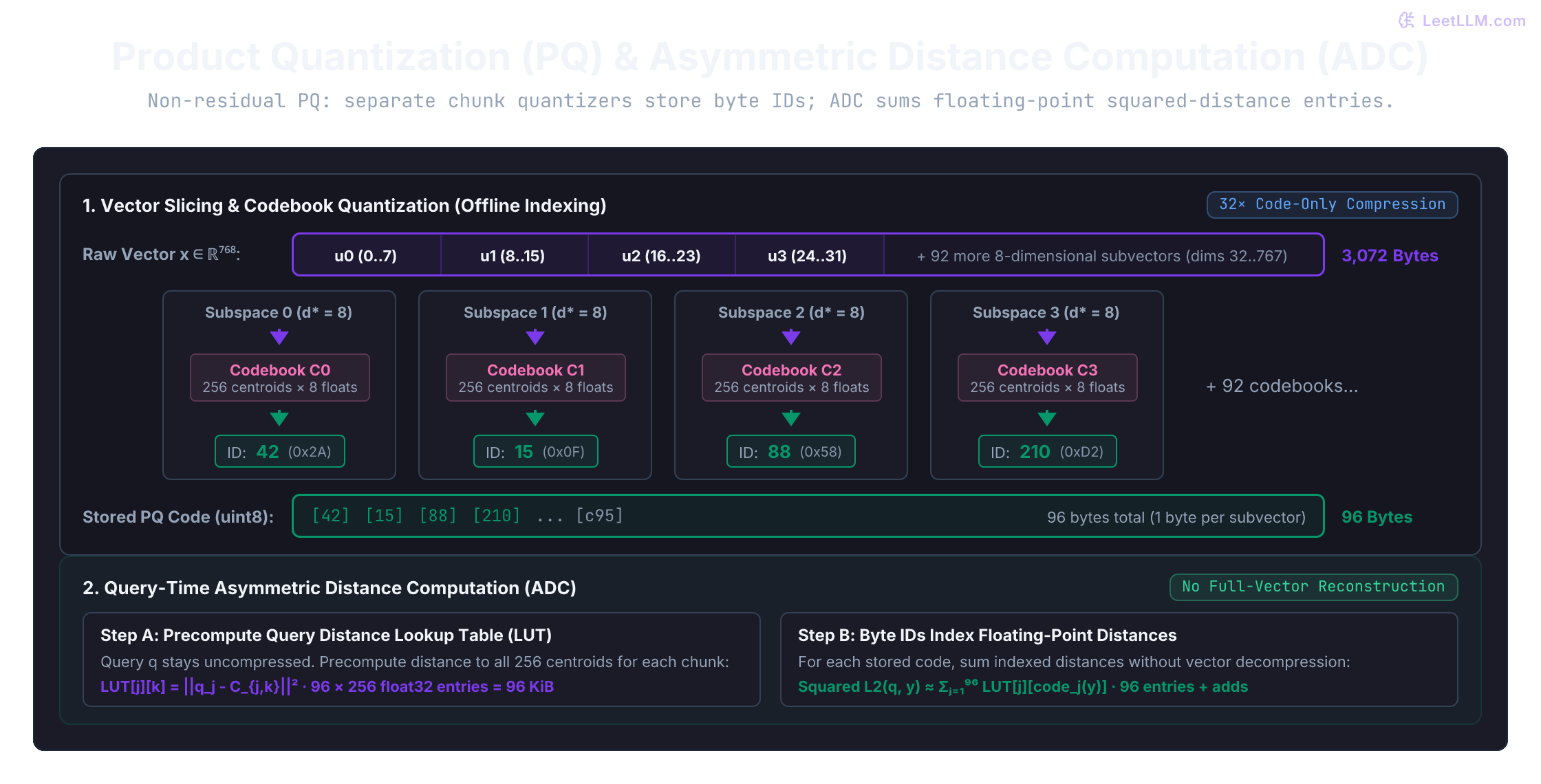Click the green arrow below Codebook C2
Viewport: 1541px width, 784px height.
[x=791, y=418]
